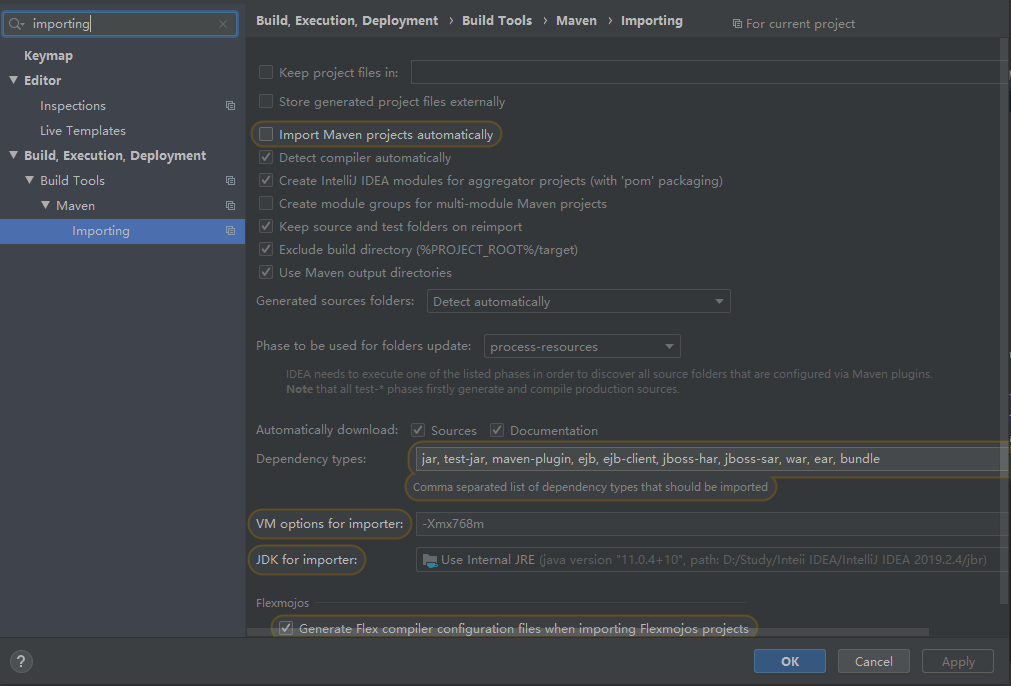Click project-level icon beside Inspections
The width and height of the screenshot is (1011, 686).
(x=230, y=106)
